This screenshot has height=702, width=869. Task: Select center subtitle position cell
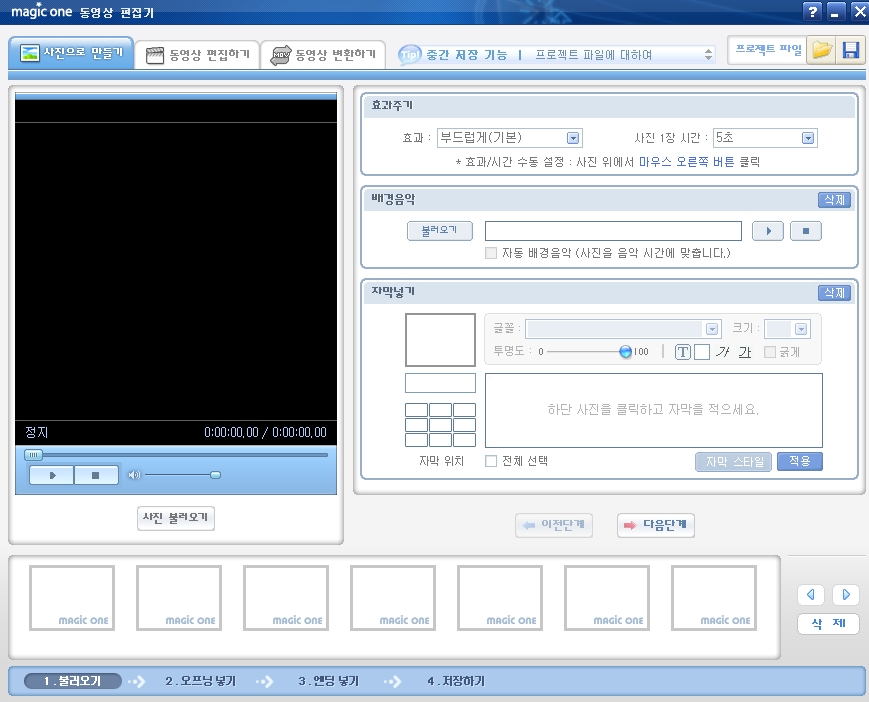tap(440, 424)
